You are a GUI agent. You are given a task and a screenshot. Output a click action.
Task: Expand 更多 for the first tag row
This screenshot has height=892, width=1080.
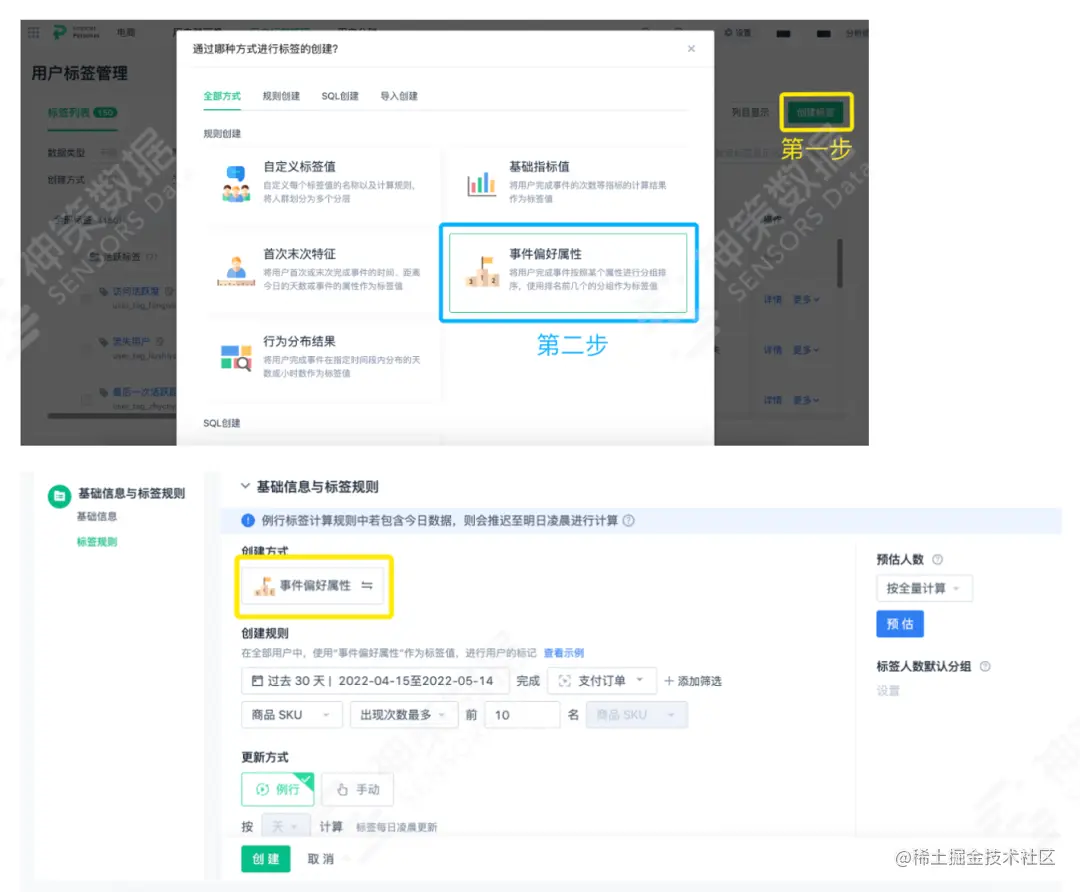[x=806, y=300]
